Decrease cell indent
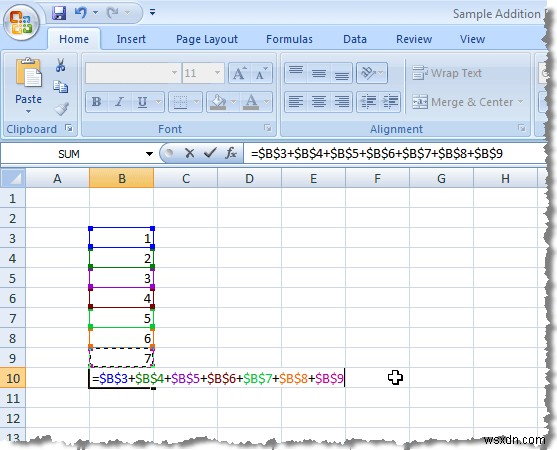The image size is (557, 450). click(368, 102)
